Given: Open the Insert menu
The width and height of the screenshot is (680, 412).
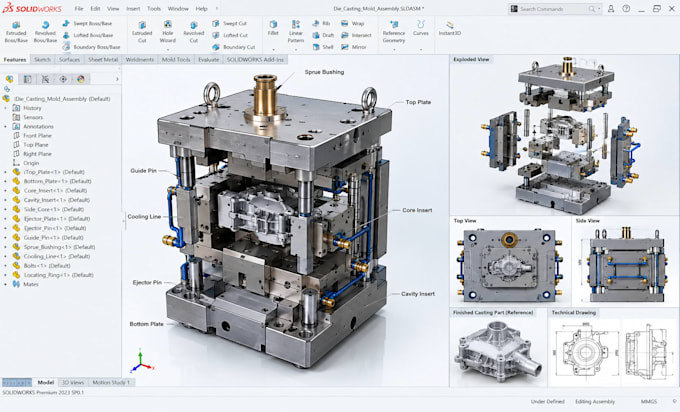Looking at the screenshot, I should [x=133, y=9].
